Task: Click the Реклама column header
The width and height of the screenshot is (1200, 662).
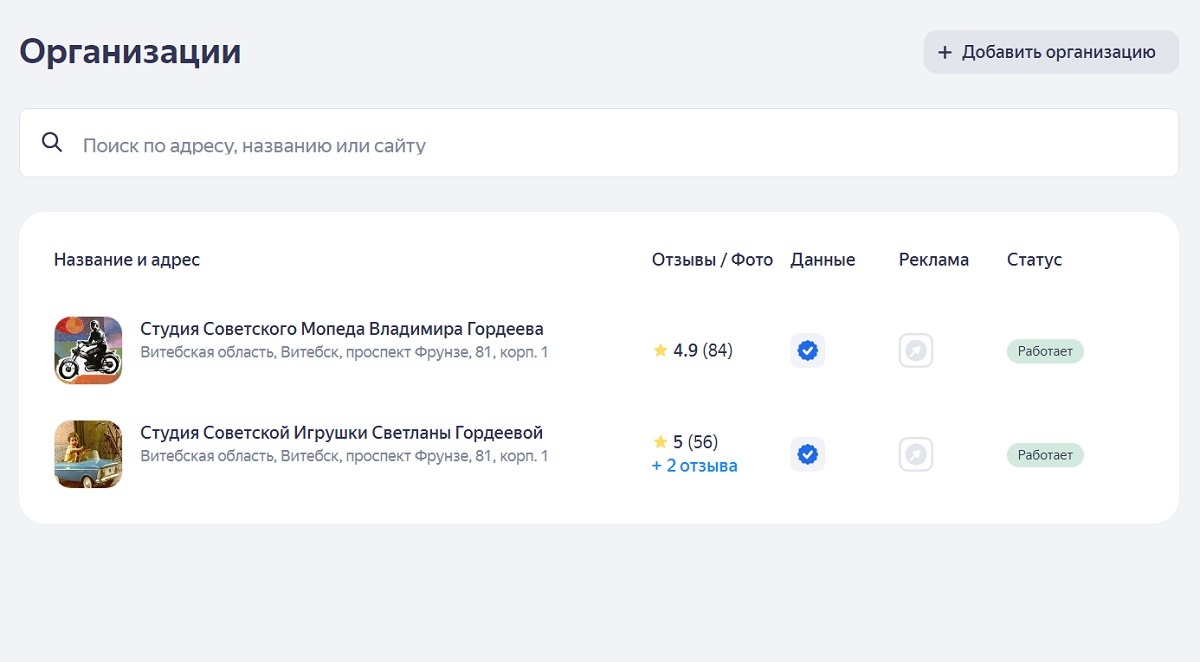Action: (x=933, y=260)
